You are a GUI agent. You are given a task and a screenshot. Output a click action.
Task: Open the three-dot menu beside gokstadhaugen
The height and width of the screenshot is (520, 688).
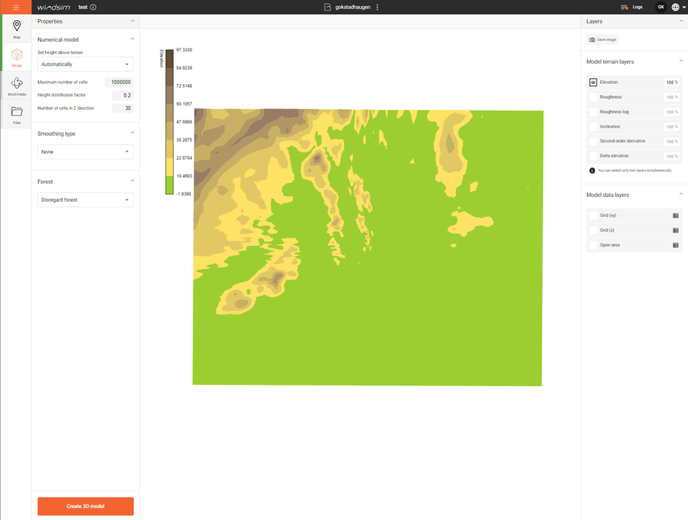click(x=377, y=7)
